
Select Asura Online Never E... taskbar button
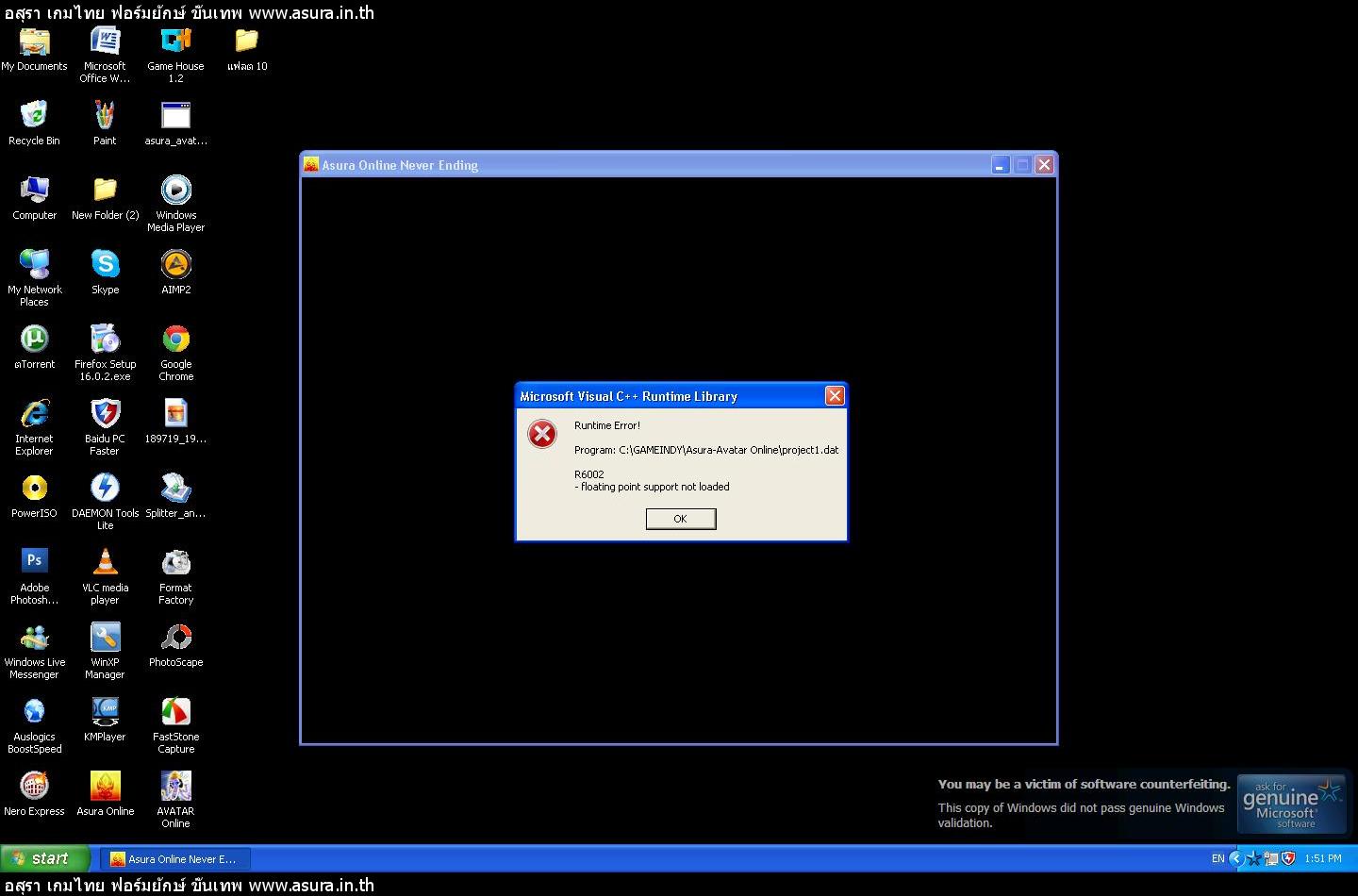[x=175, y=859]
